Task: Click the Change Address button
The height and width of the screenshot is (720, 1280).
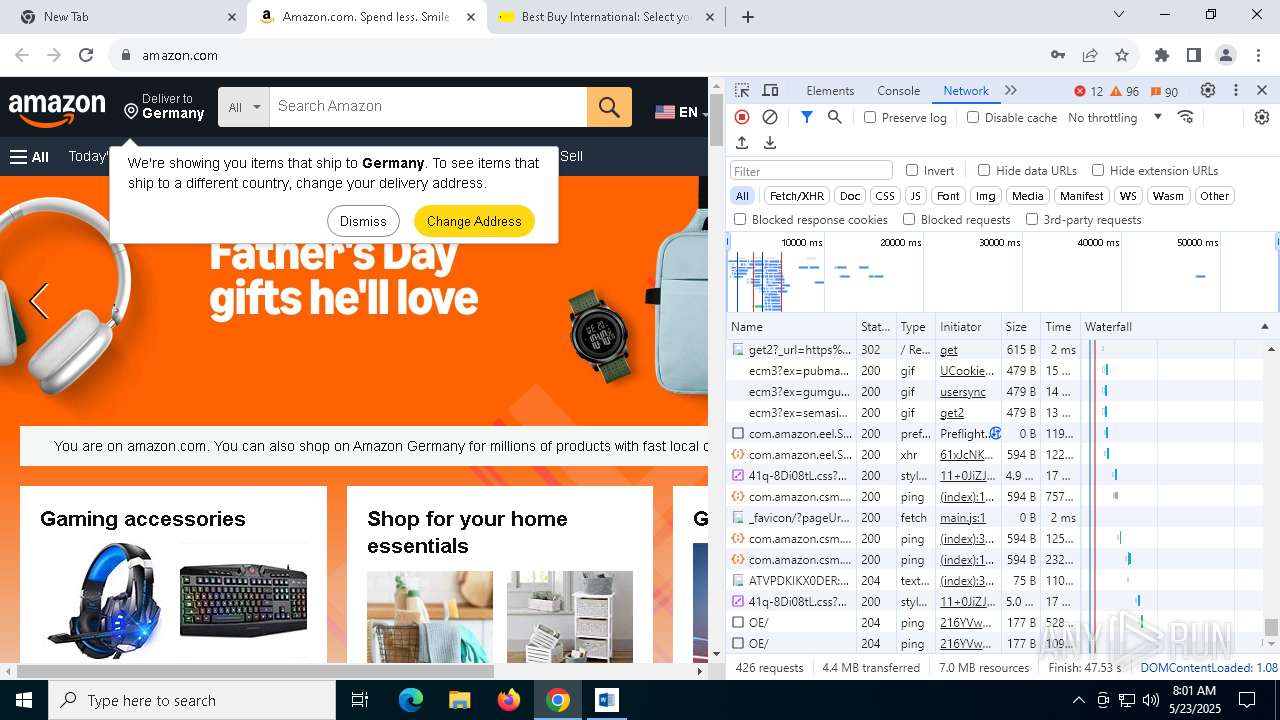Action: coord(474,221)
